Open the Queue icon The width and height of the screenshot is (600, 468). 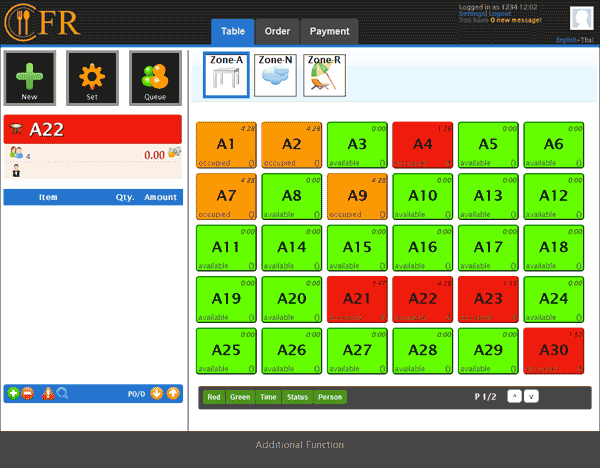155,78
